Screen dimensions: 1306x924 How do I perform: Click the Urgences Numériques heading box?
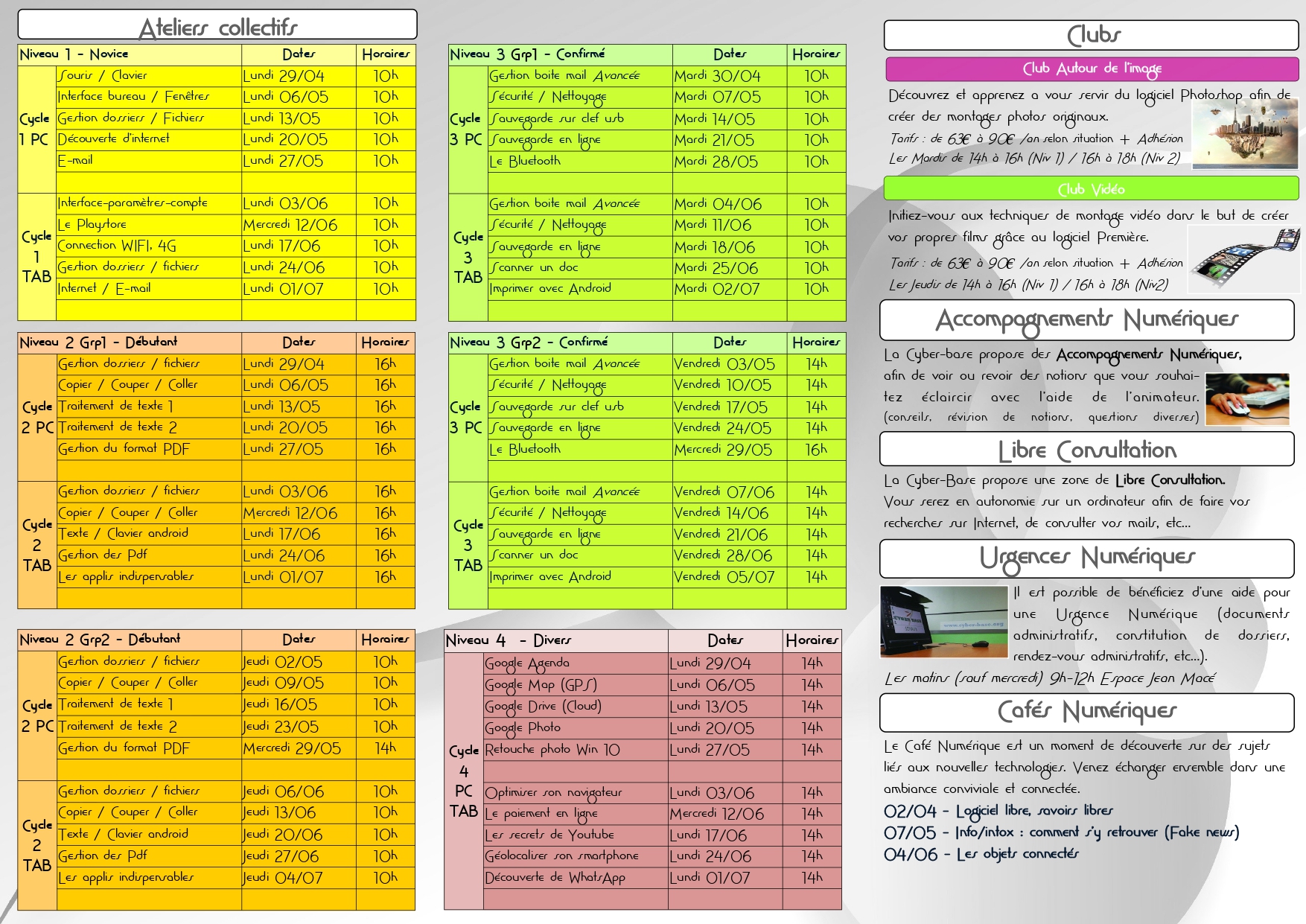click(1087, 558)
